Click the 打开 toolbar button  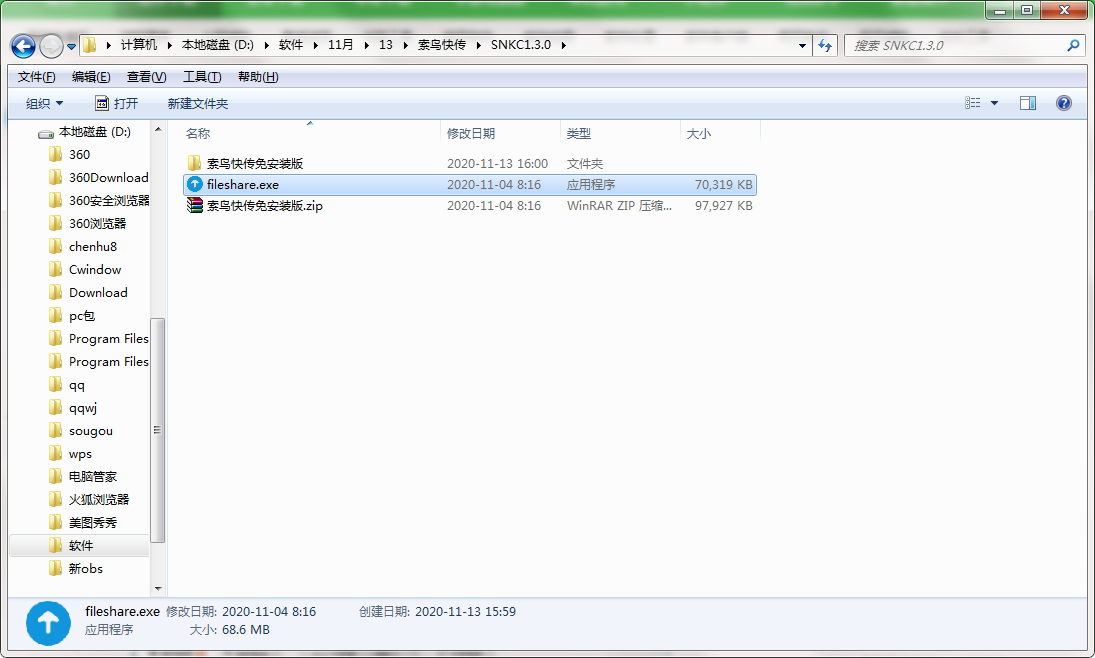pyautogui.click(x=116, y=103)
